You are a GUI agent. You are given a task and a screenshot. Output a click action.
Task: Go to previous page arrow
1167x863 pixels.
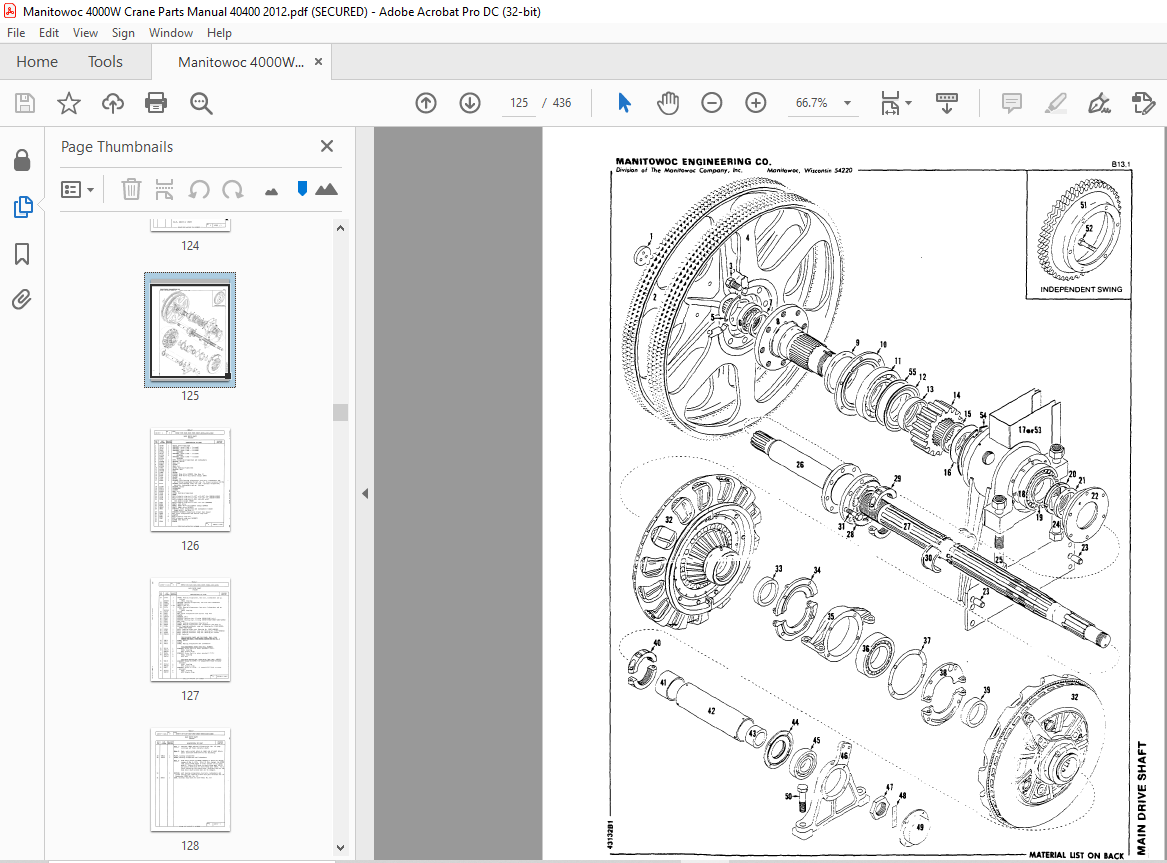point(426,103)
